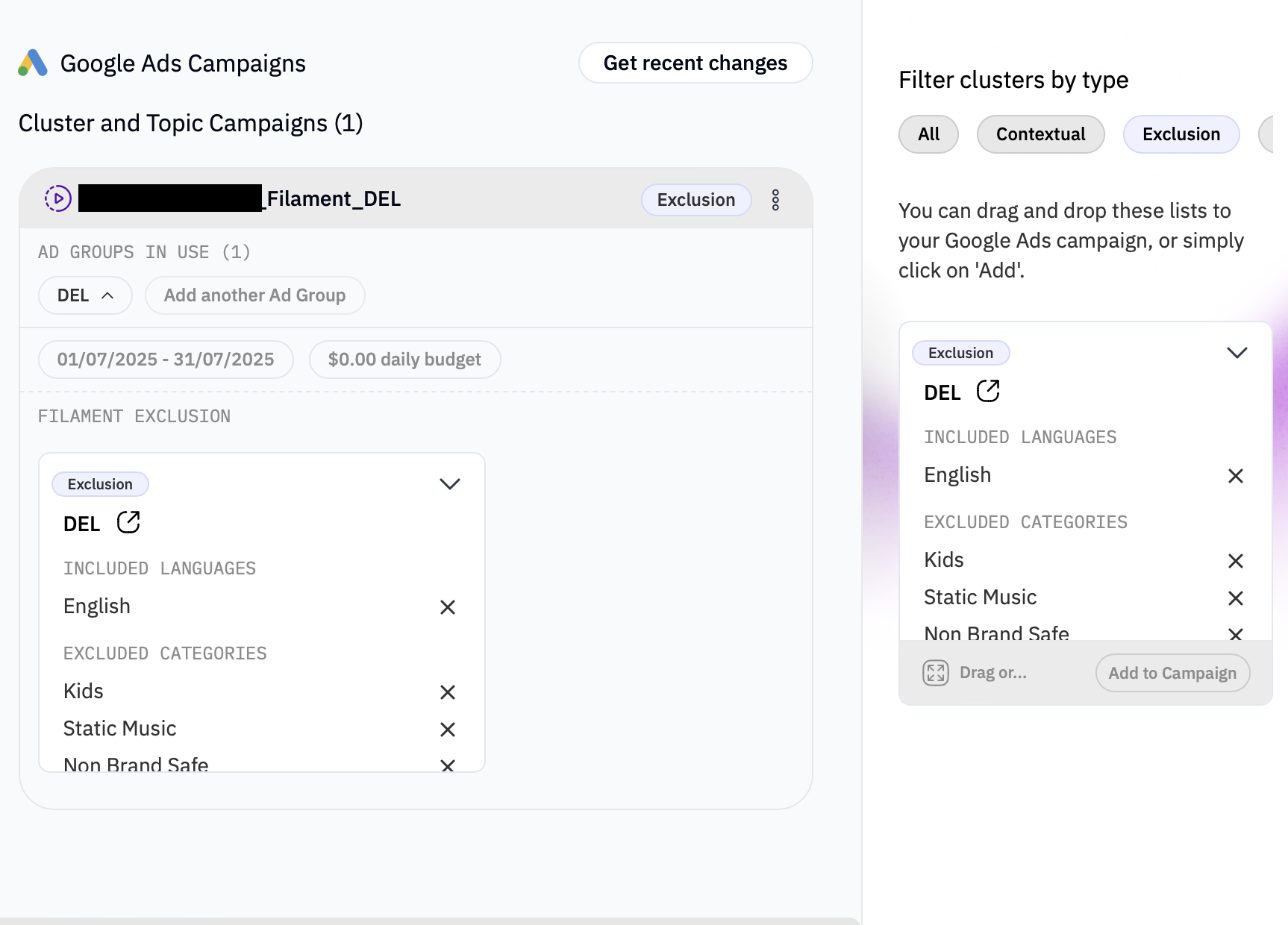Open DEL external link in campaign card

click(128, 522)
